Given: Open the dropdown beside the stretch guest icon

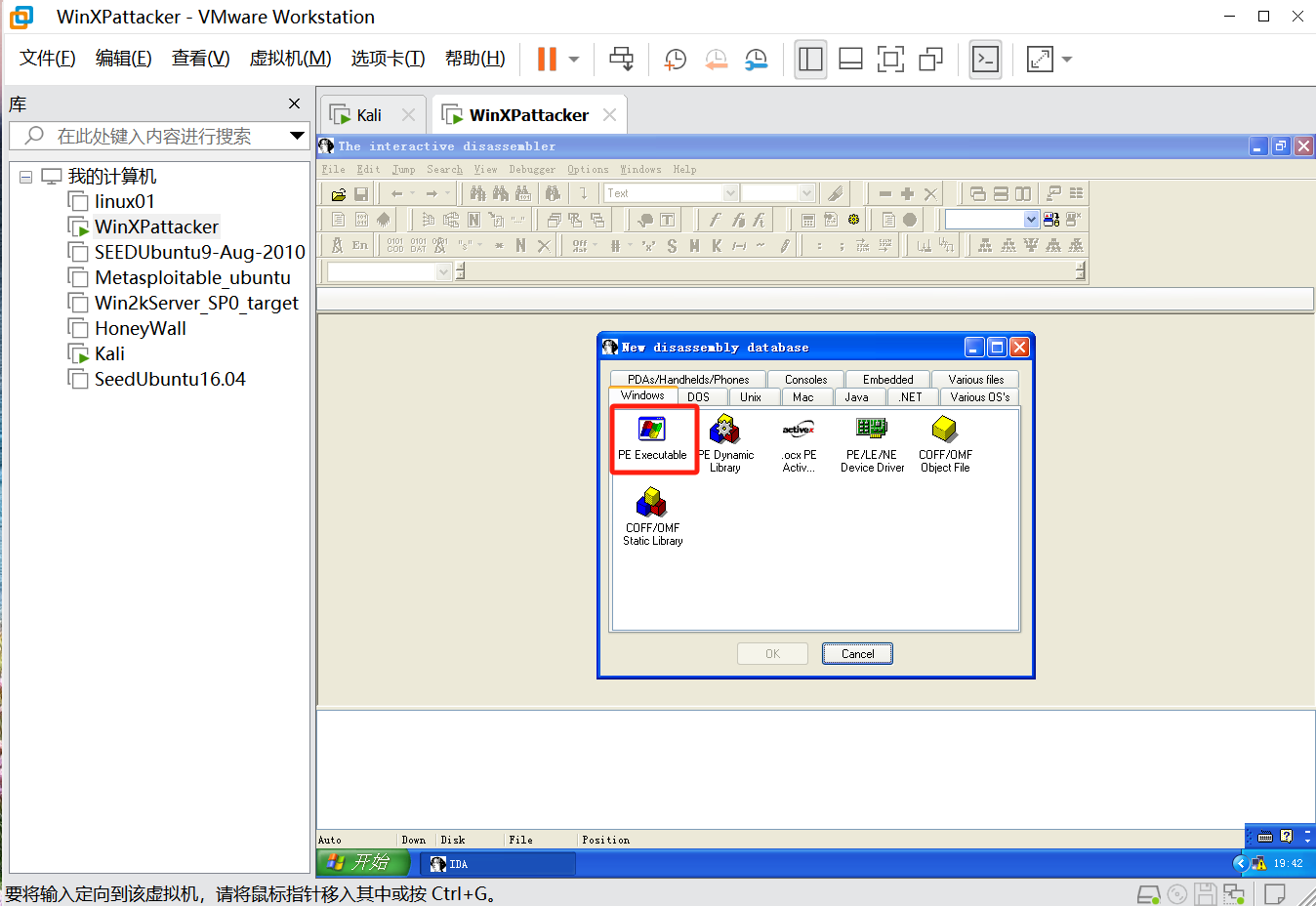Looking at the screenshot, I should pos(1067,60).
